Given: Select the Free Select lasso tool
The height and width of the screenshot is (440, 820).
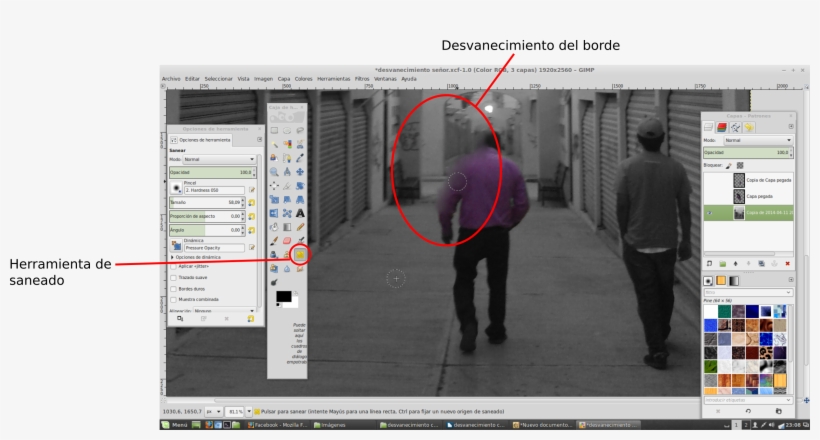Looking at the screenshot, I should pos(300,130).
